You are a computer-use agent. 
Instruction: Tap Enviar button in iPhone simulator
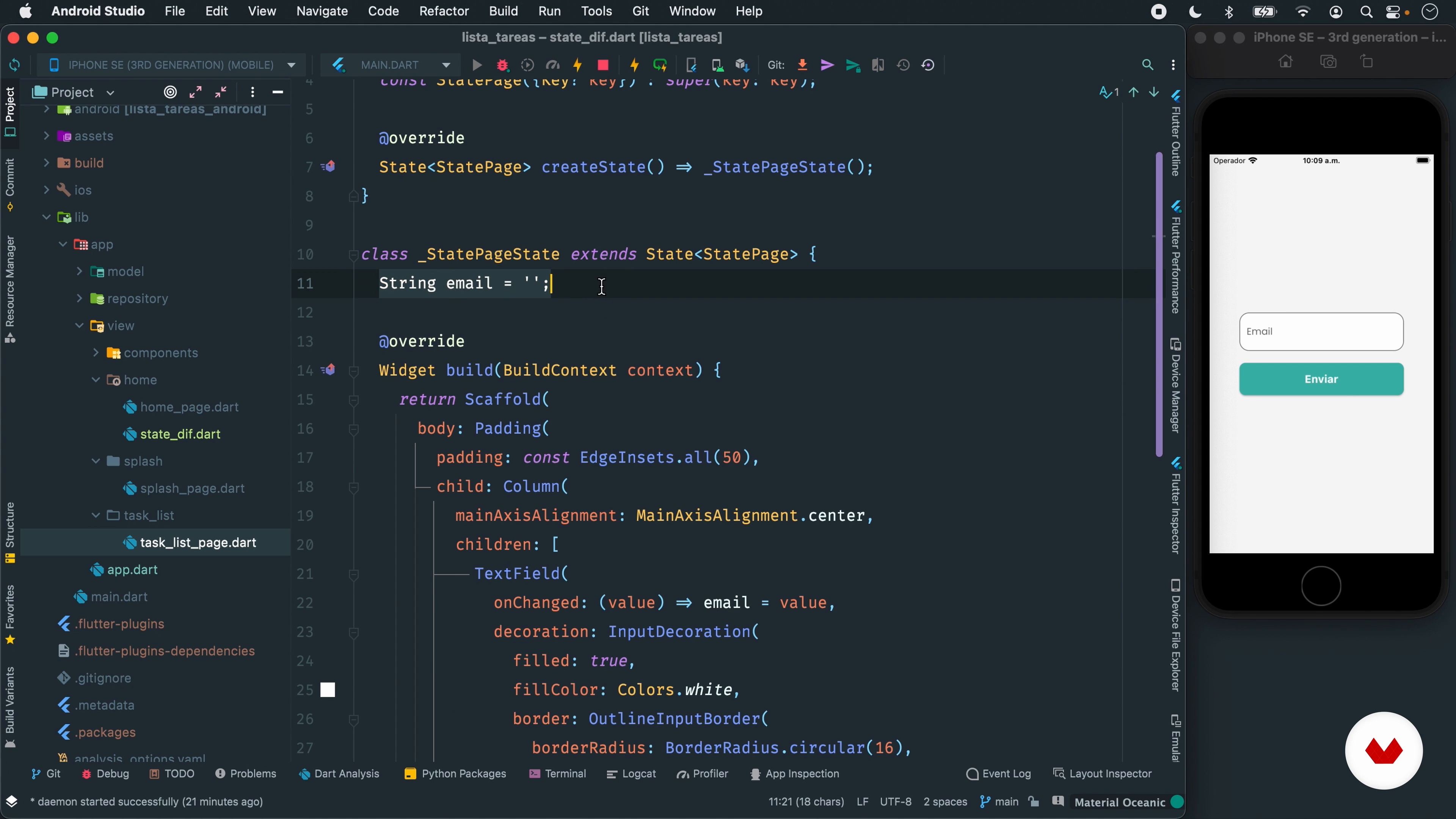click(1321, 379)
